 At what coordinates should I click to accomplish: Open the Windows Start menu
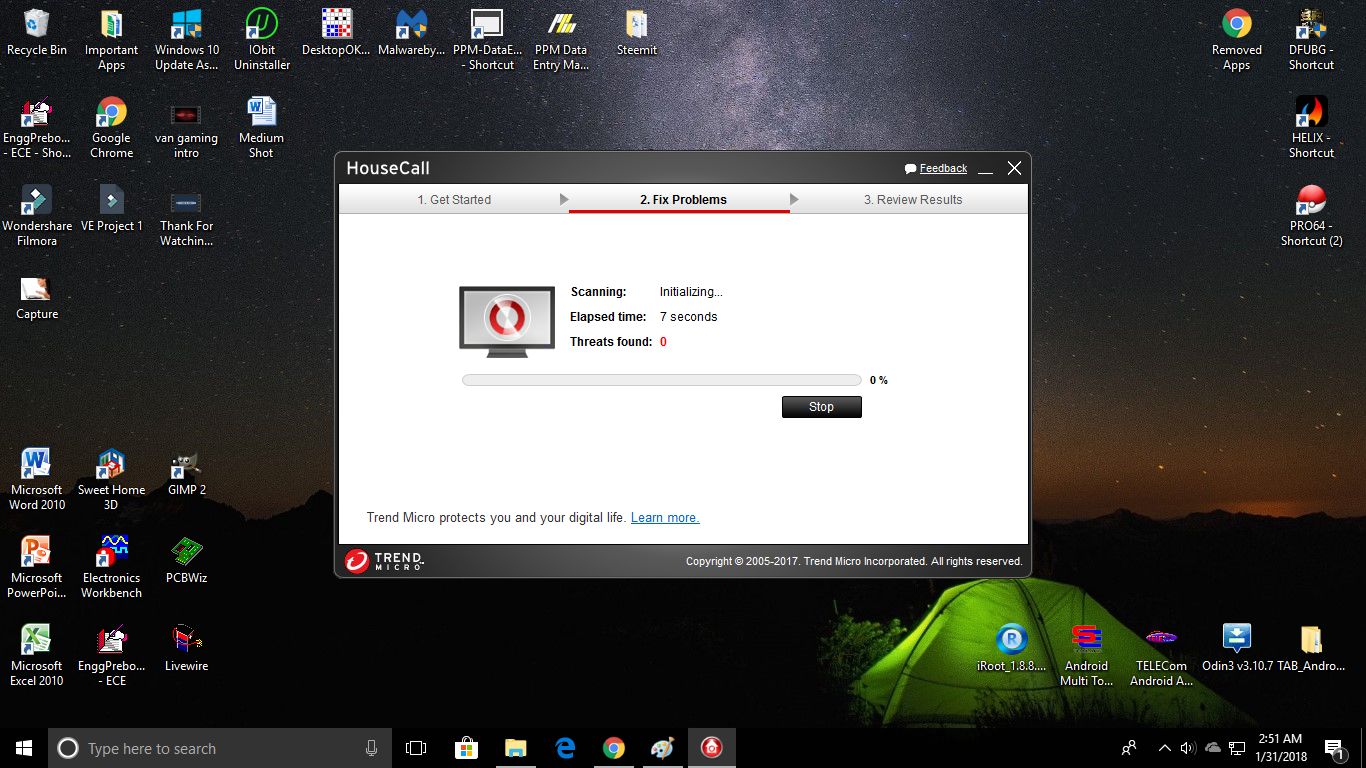24,748
